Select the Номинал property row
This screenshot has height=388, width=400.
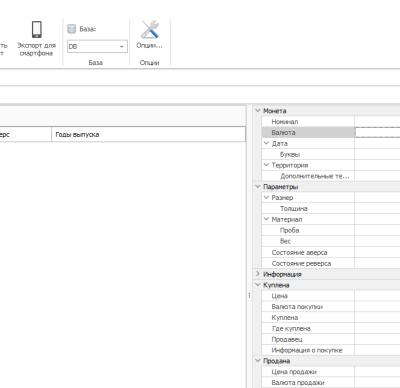pos(331,122)
